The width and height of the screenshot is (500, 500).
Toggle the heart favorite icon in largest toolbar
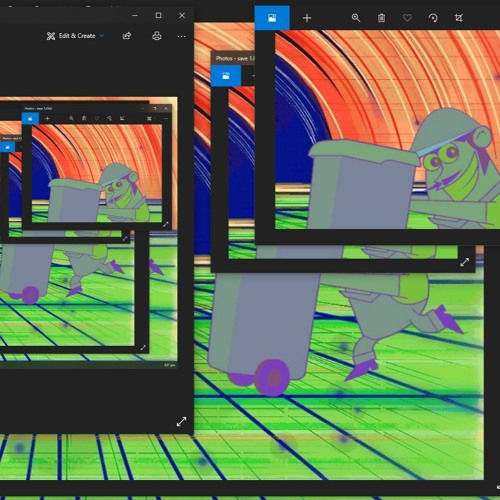pyautogui.click(x=407, y=18)
